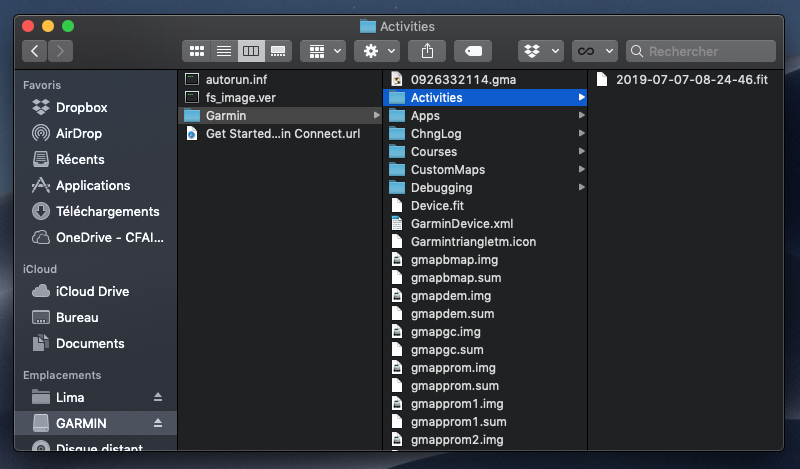Expand the Debugging folder arrow

581,187
